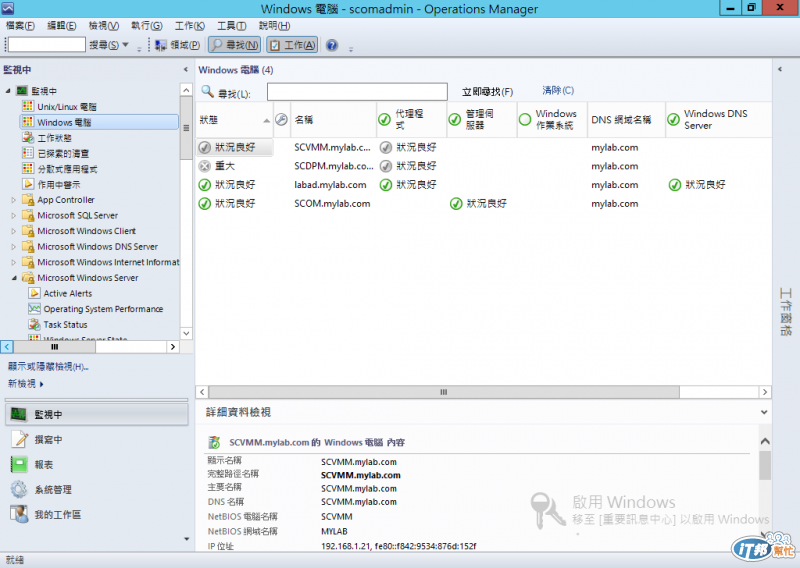Select the SCOM.mylab.com row
Viewport: 800px width, 568px height.
[x=483, y=204]
